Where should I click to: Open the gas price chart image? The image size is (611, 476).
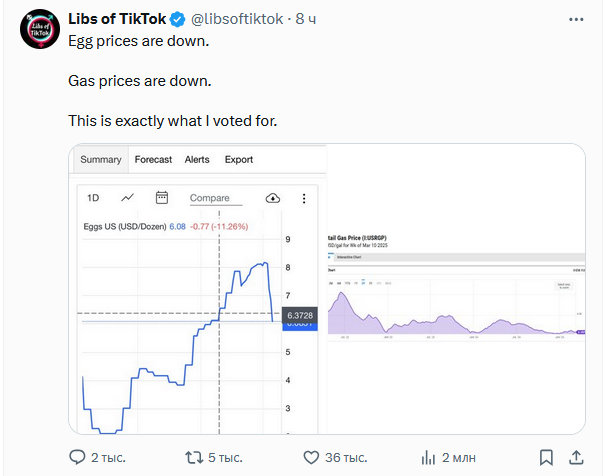(456, 290)
